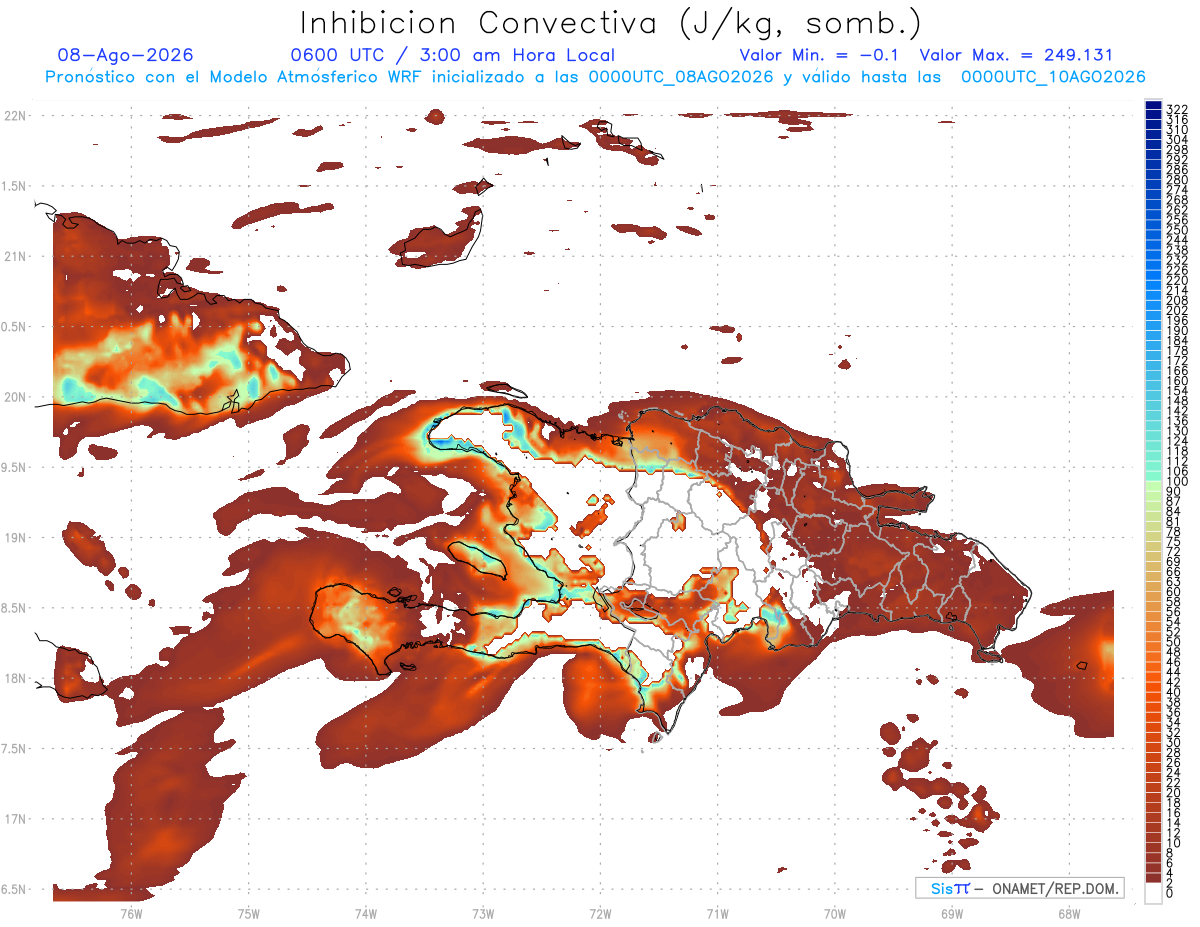Click the 71W longitude label
The width and height of the screenshot is (1200, 927).
coord(717,913)
